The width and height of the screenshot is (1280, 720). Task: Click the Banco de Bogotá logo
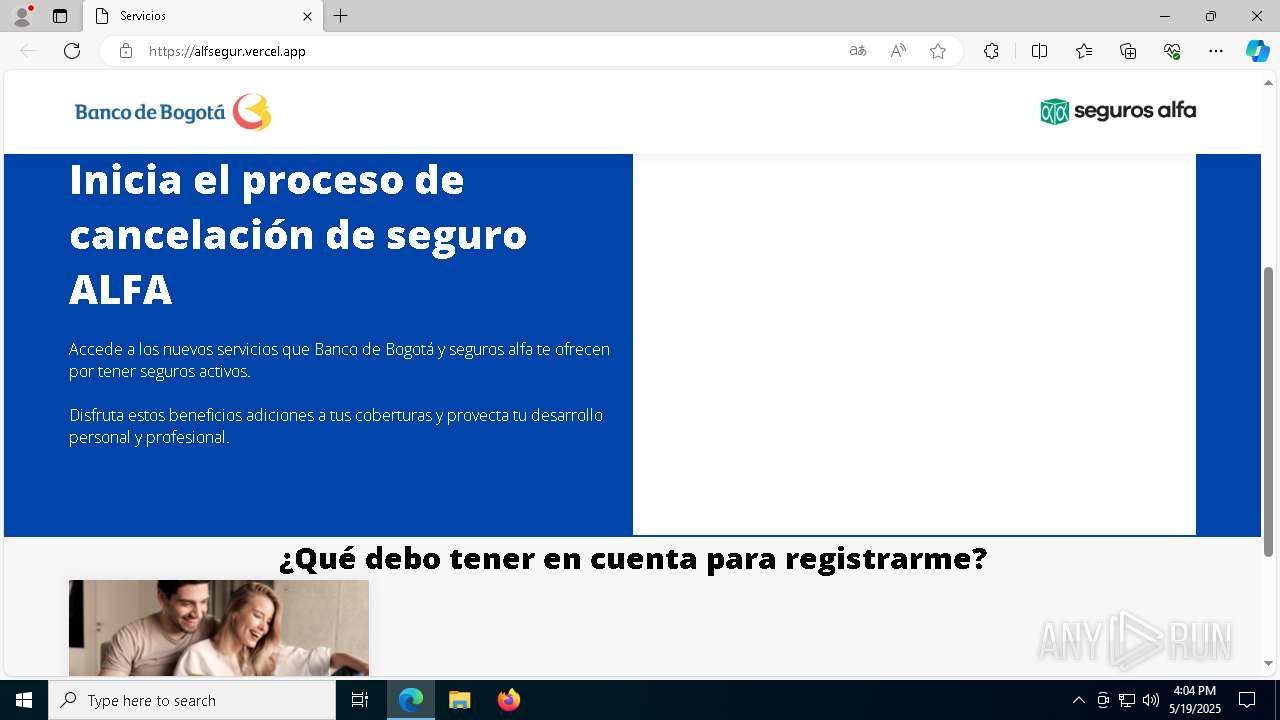[173, 112]
